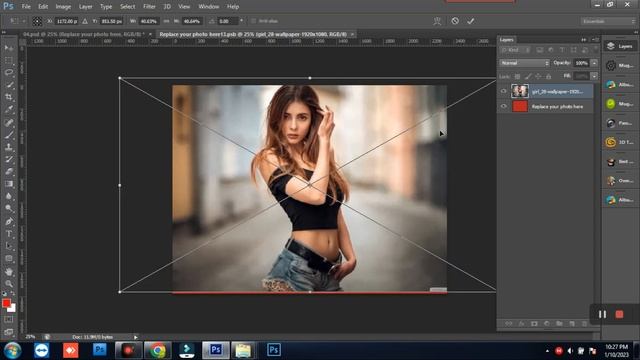The height and width of the screenshot is (360, 640).
Task: Open Chrome from the Windows taskbar
Action: pos(158,350)
